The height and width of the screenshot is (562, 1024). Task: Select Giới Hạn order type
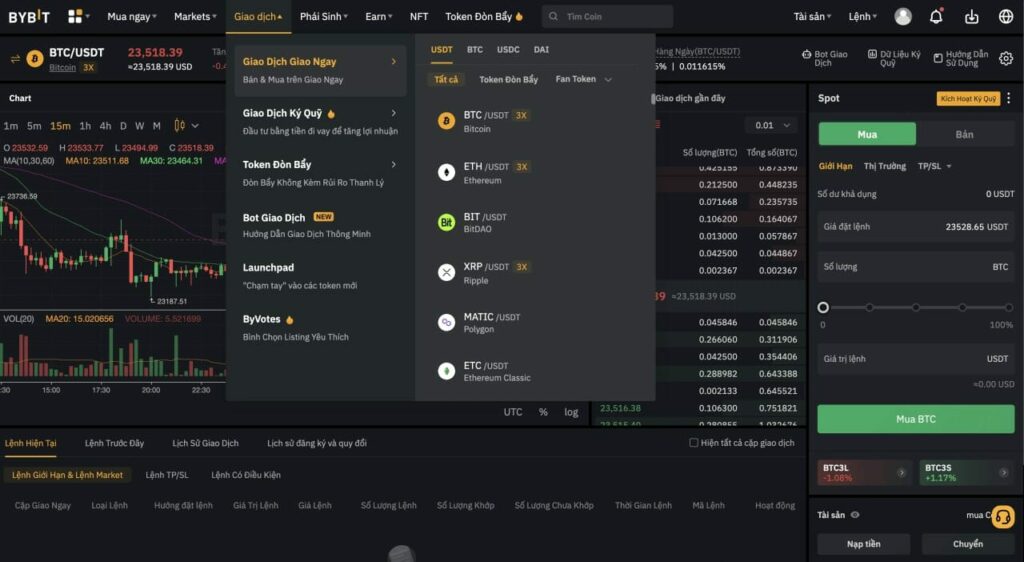[x=835, y=166]
